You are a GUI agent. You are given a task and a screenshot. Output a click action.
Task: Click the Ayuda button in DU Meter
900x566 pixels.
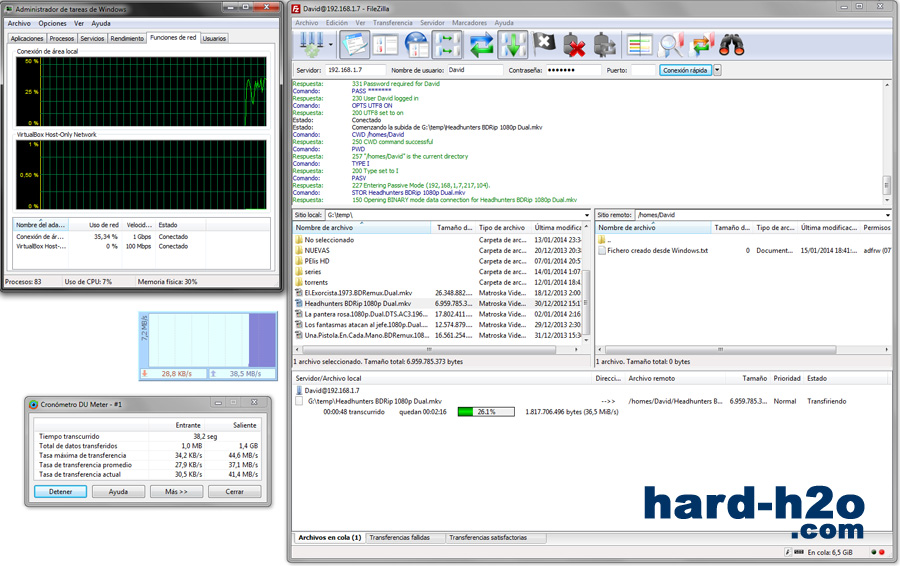(118, 492)
